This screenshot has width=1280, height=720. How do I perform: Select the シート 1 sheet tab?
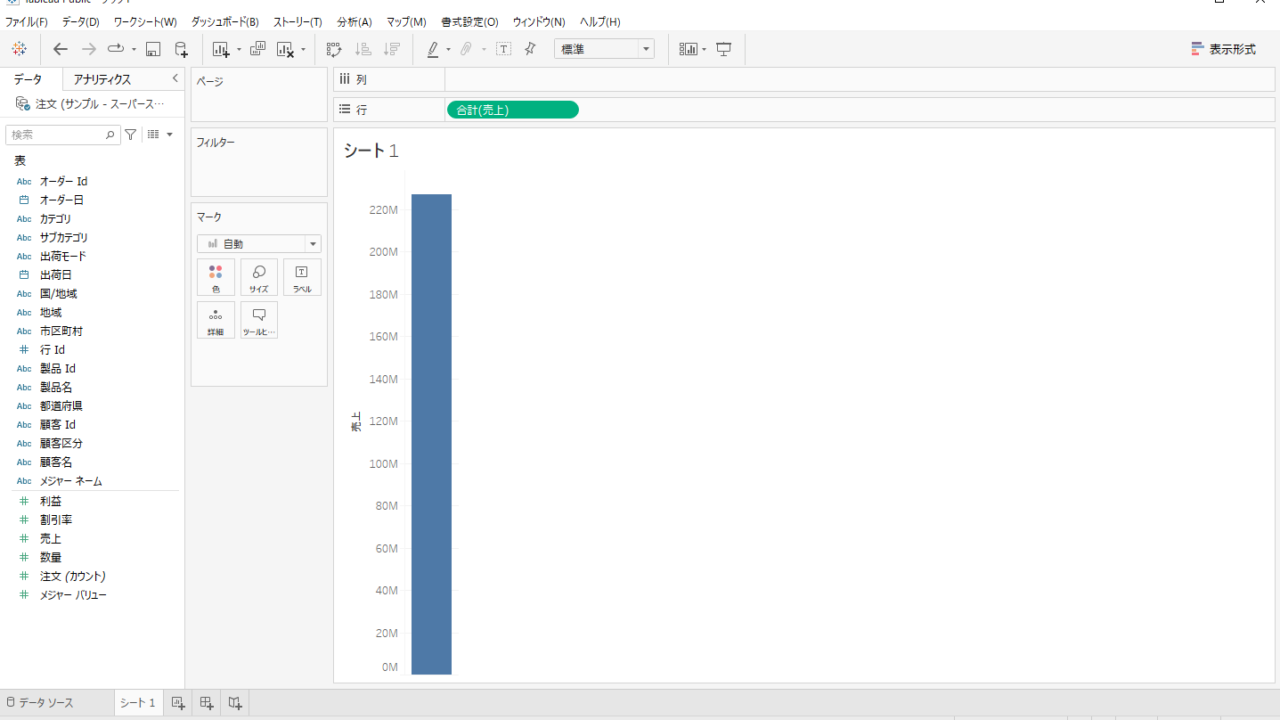(x=138, y=703)
